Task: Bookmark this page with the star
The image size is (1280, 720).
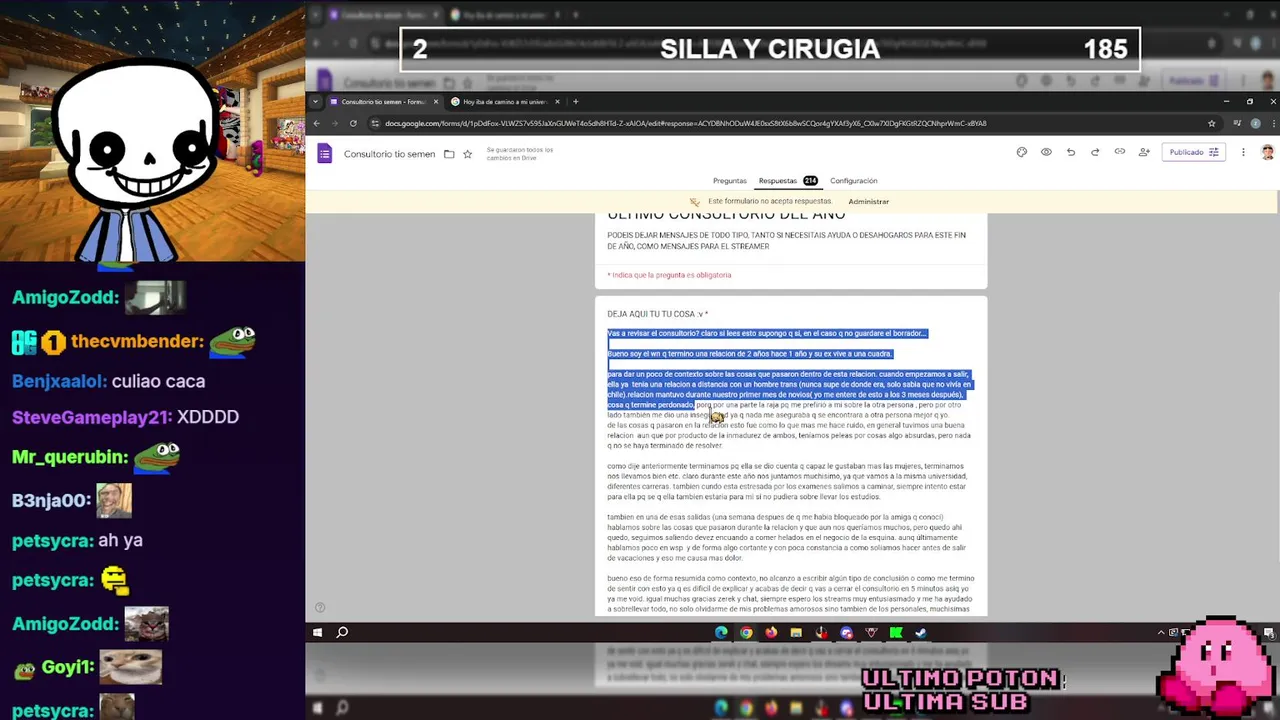Action: tap(1212, 123)
